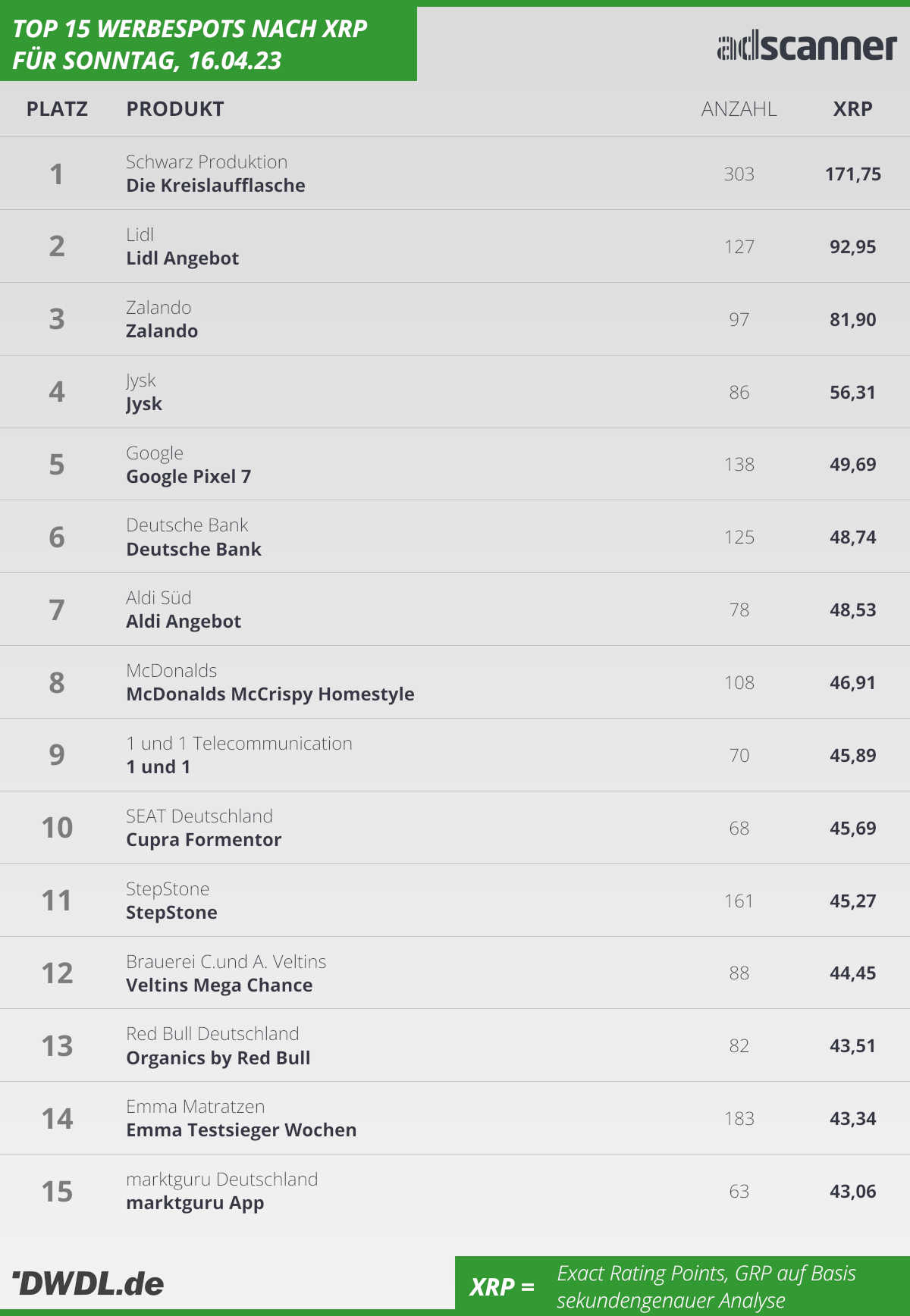Select the Zalando entry at rank 3
Screen dimensions: 910x1316
tap(455, 319)
